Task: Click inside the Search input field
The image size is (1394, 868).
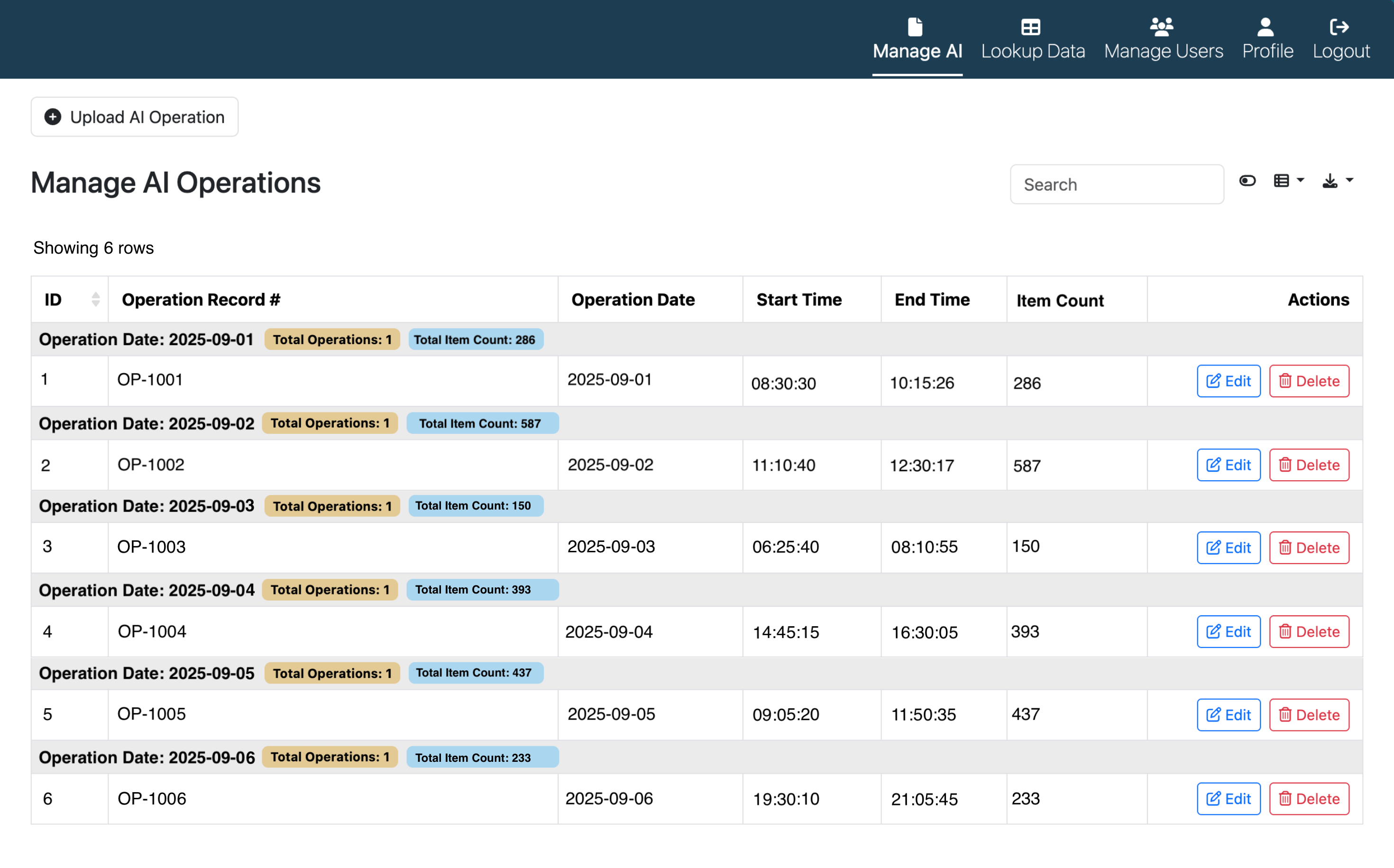Action: click(1116, 184)
